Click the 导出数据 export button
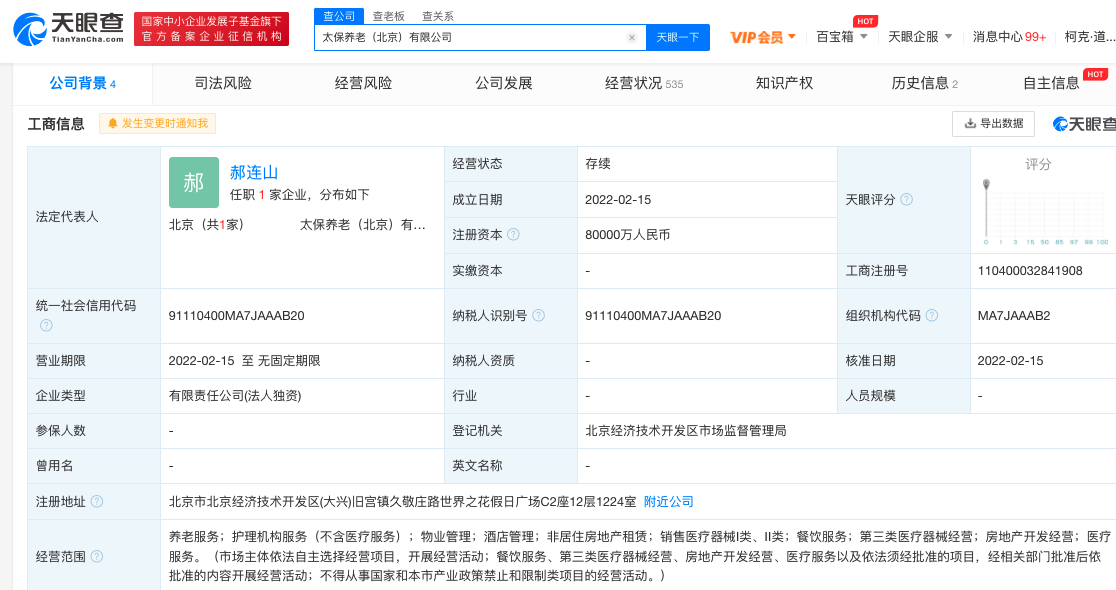1116x590 pixels. tap(993, 124)
